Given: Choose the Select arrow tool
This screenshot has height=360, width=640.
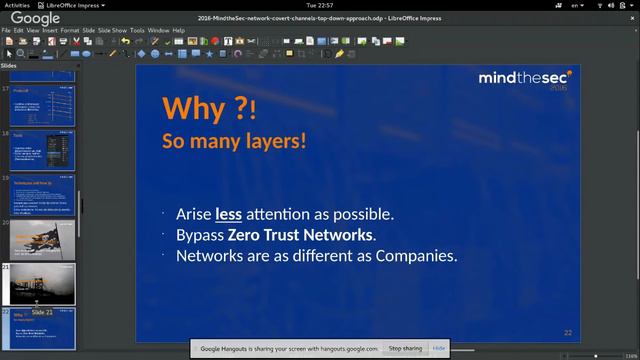Looking at the screenshot, I should point(9,54).
